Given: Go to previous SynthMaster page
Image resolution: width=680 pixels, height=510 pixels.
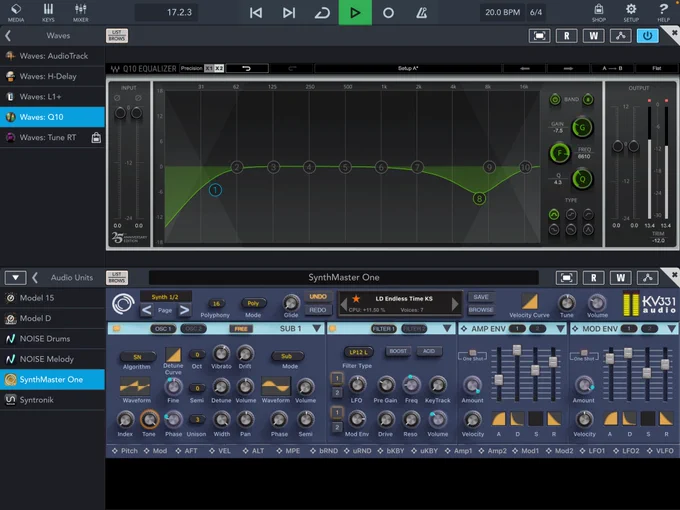Looking at the screenshot, I should (x=146, y=310).
